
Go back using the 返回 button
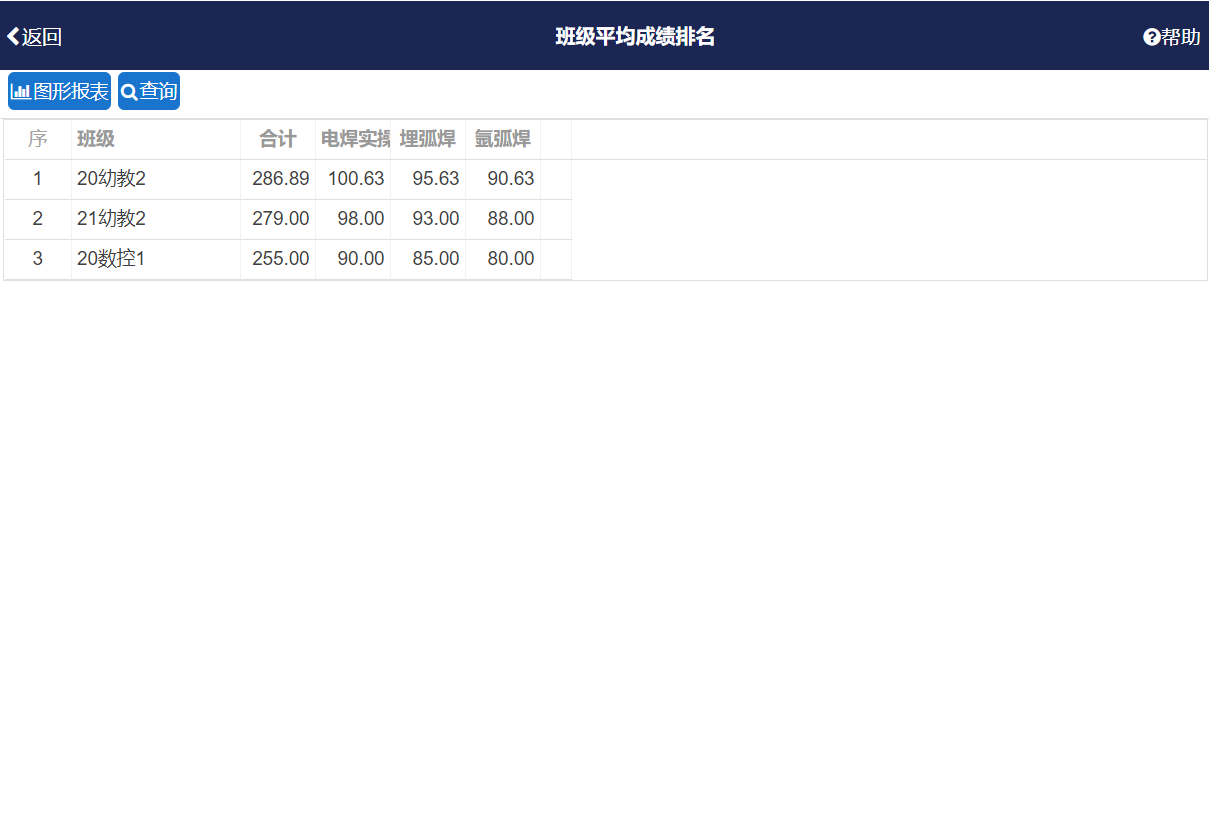tap(34, 37)
